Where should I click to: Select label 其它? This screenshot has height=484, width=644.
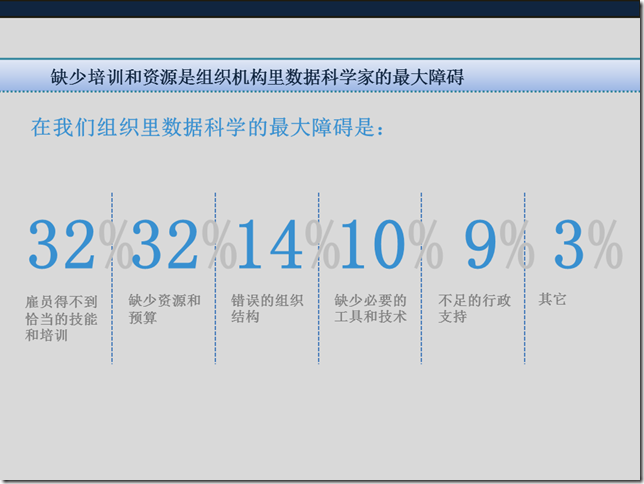(x=552, y=299)
